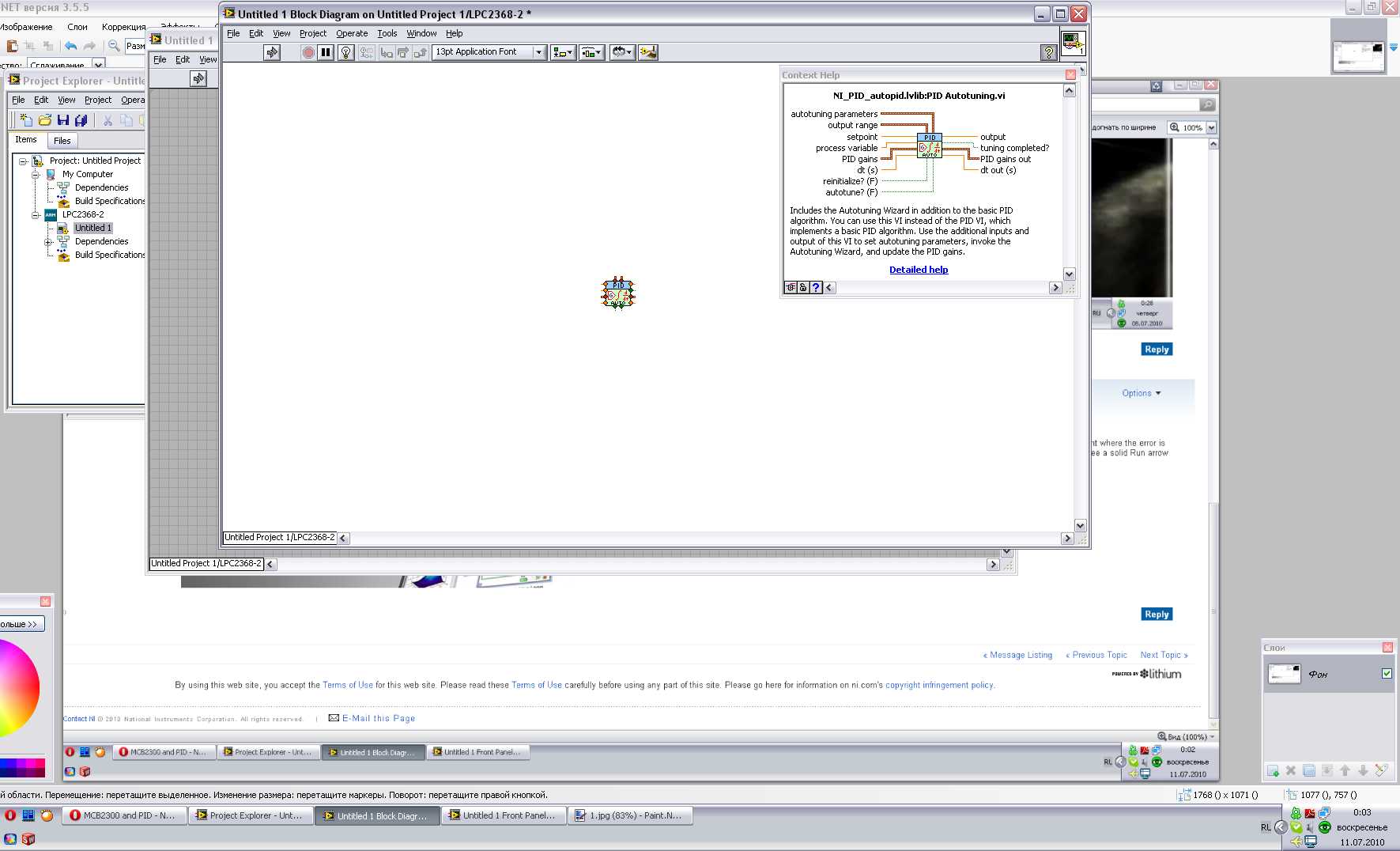Click Add New Layer icon in layers panel
The height and width of the screenshot is (851, 1400).
click(x=1273, y=770)
